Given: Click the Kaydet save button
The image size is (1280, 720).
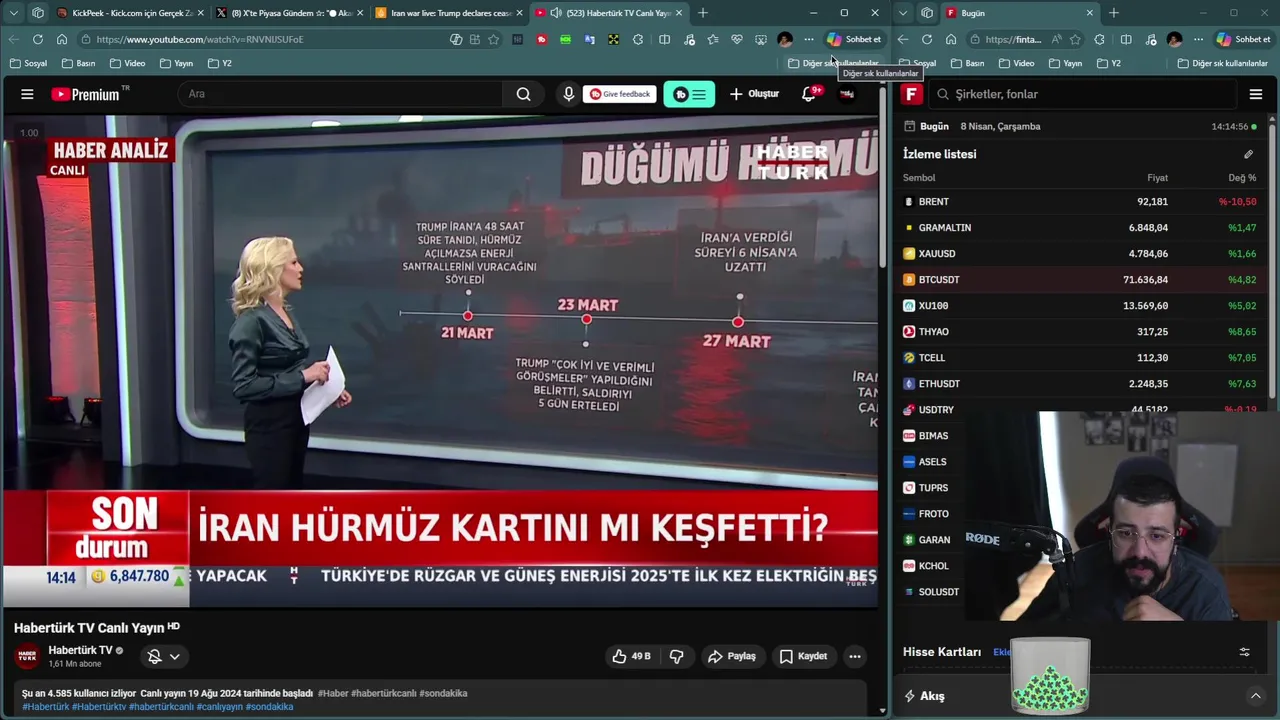Looking at the screenshot, I should pyautogui.click(x=804, y=656).
